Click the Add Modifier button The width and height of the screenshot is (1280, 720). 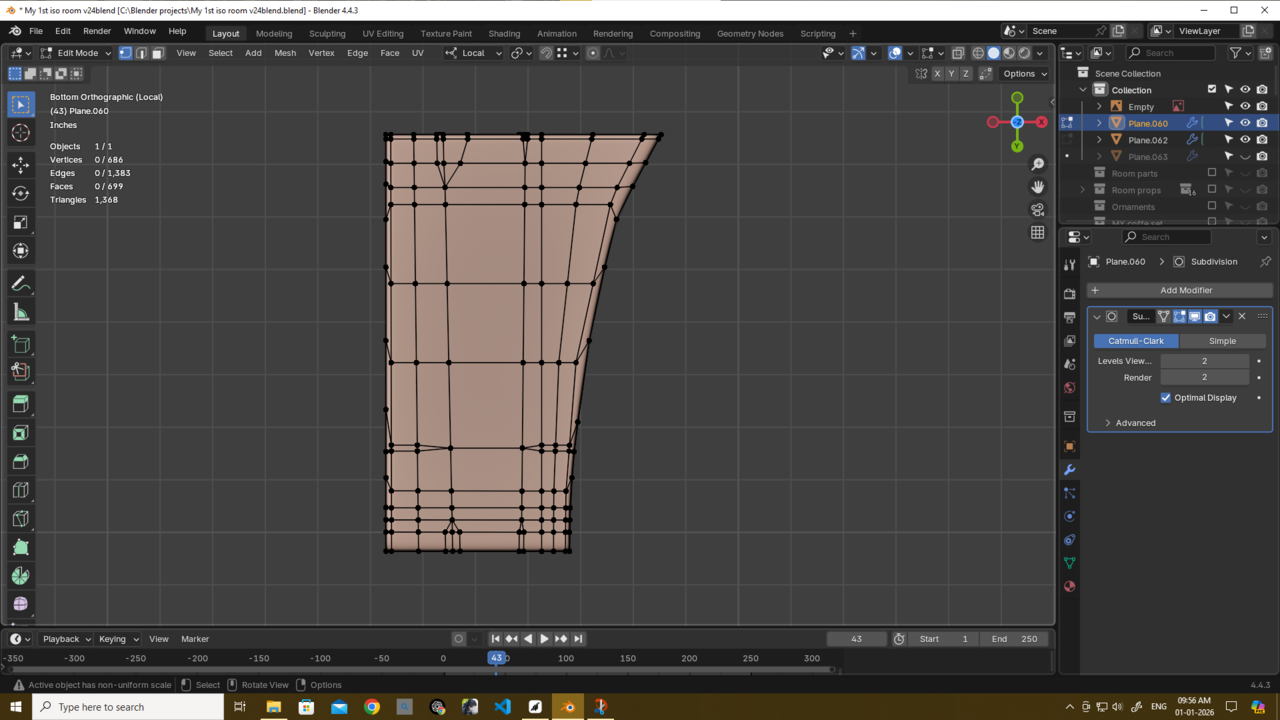click(x=1185, y=290)
